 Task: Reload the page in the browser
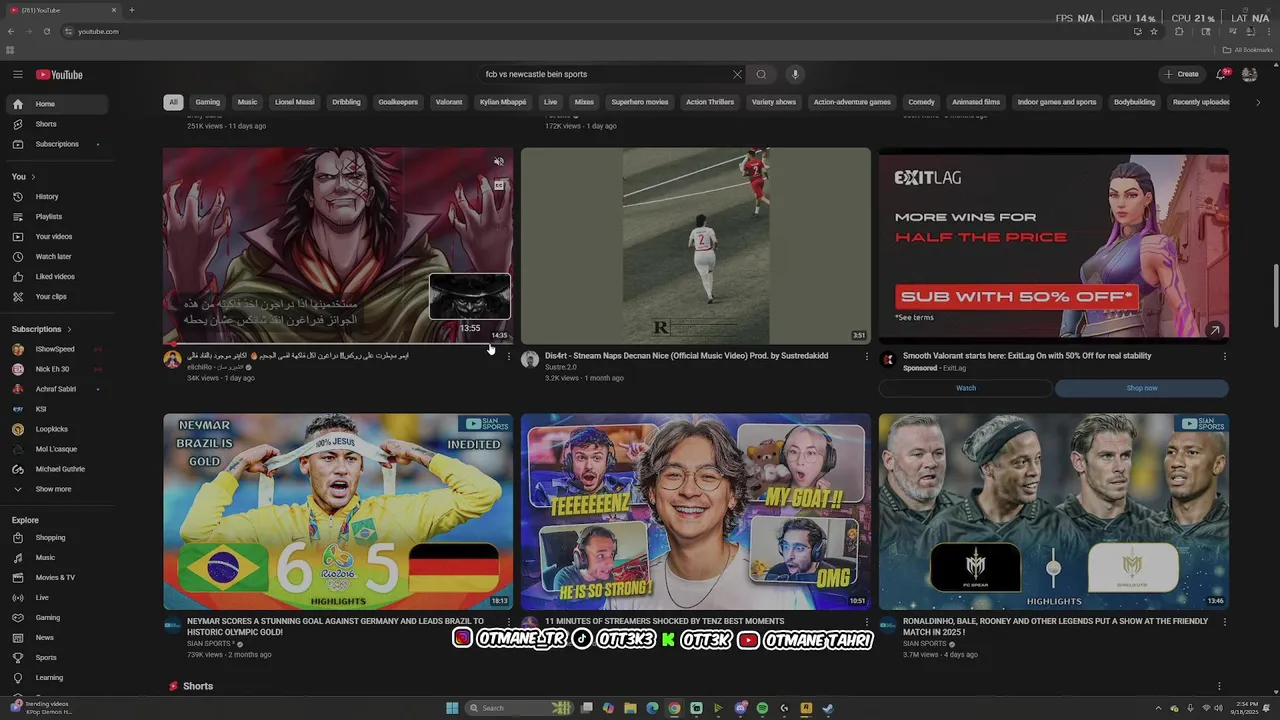pyautogui.click(x=46, y=31)
